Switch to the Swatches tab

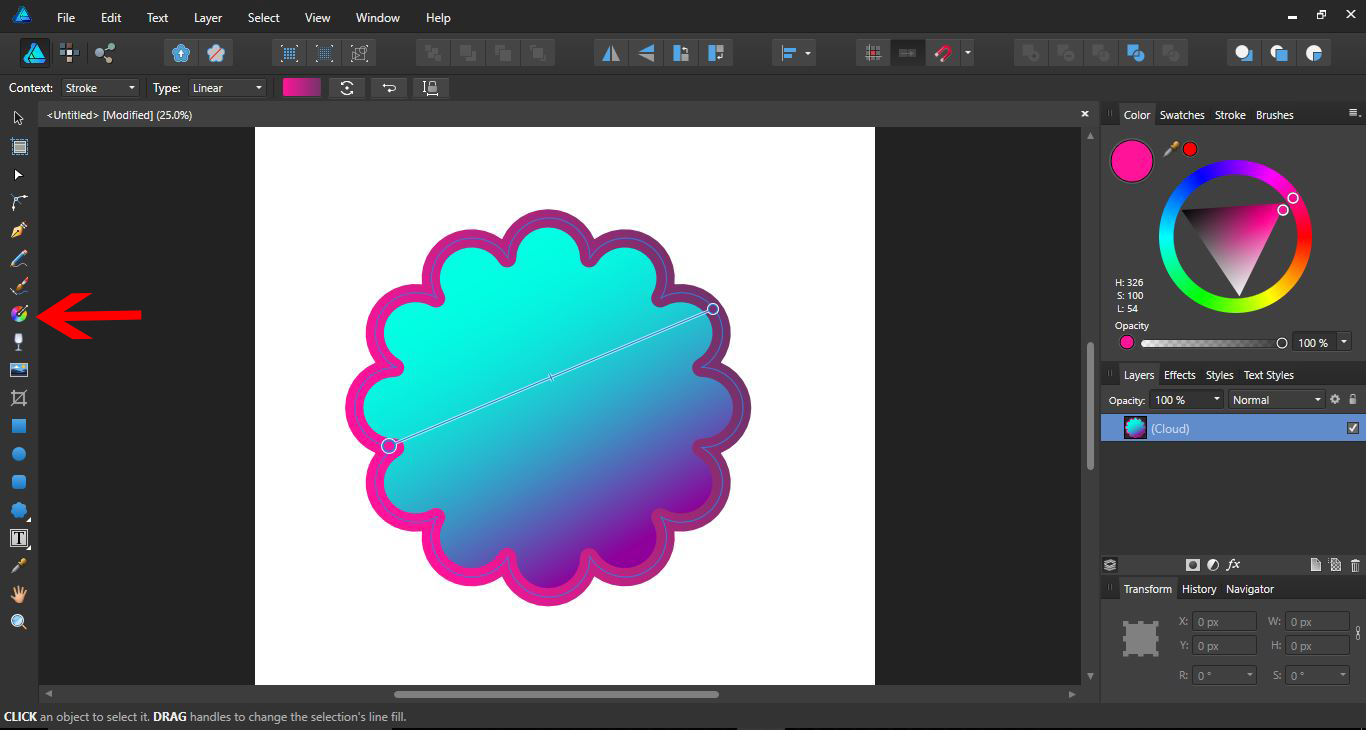coord(1182,114)
